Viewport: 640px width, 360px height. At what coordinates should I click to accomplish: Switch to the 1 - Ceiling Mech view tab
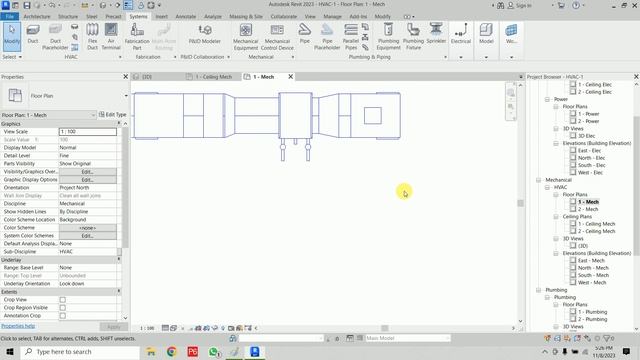(213, 77)
